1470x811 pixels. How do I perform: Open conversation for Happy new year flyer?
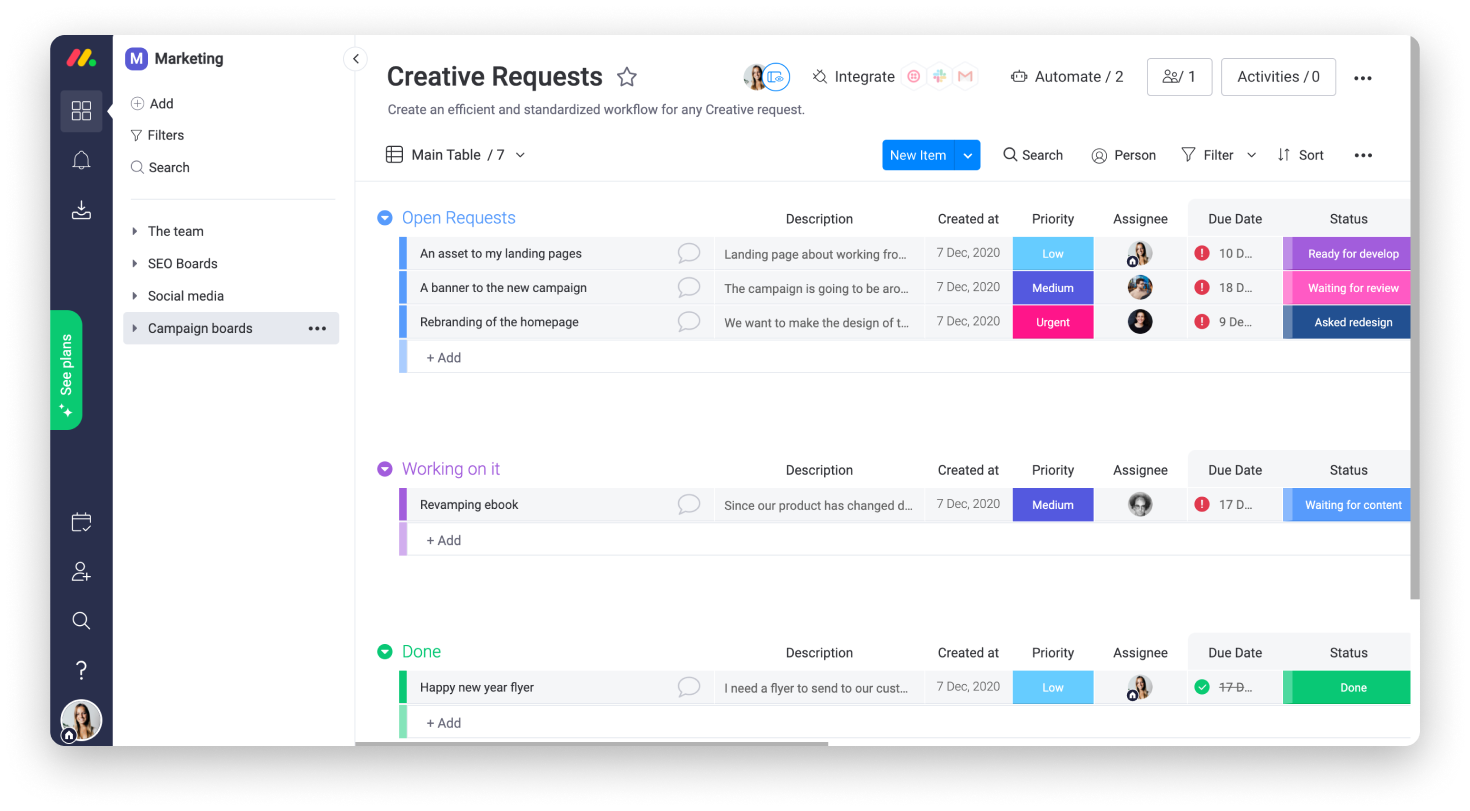(x=689, y=688)
